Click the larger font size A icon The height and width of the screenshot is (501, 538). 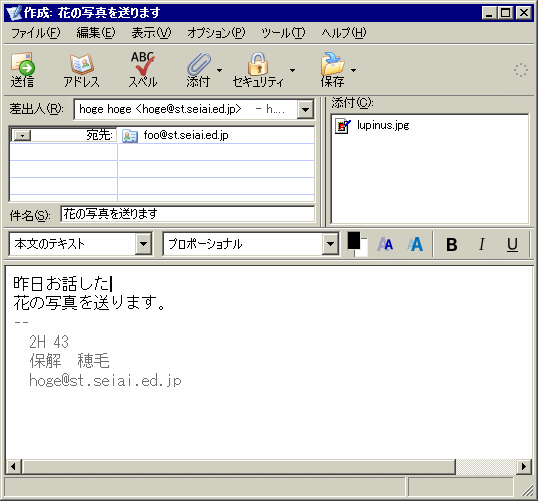[415, 244]
